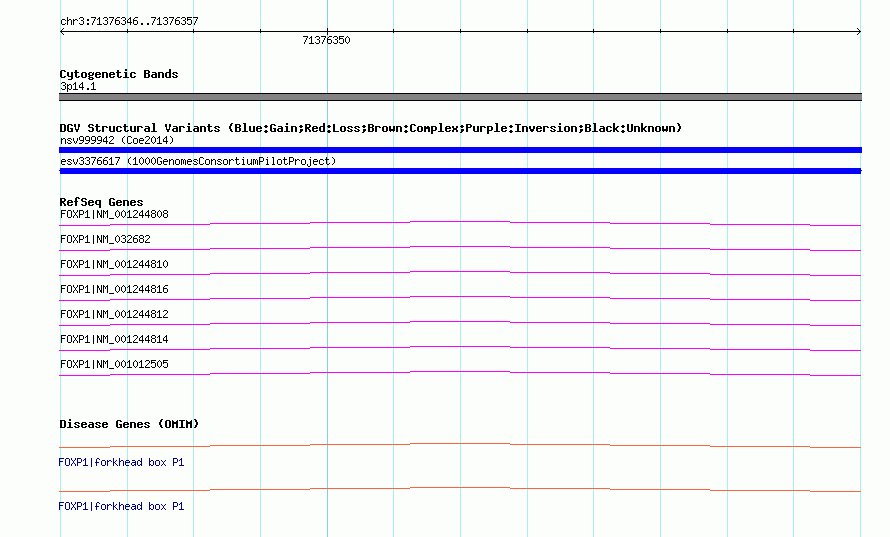Screen dimensions: 890x537
Task: Click the Disease Genes (OMIM) track heading
Action: tap(129, 424)
